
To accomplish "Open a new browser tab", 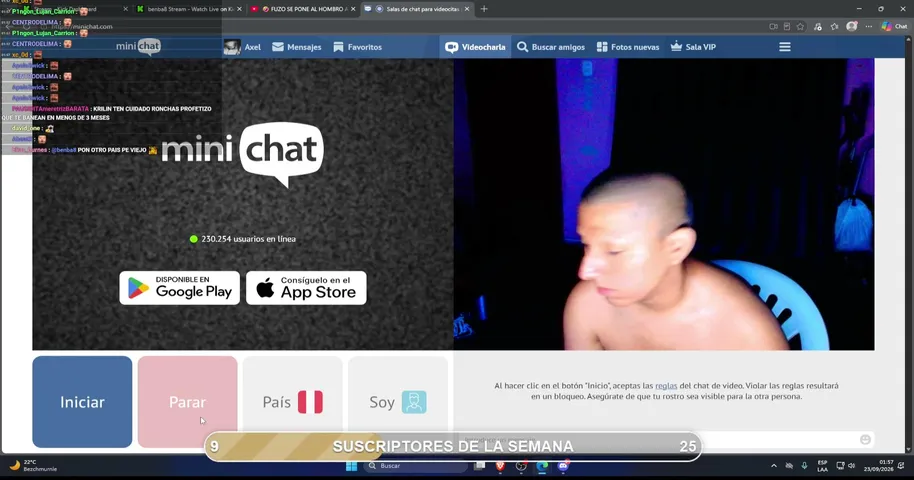I will tap(484, 9).
